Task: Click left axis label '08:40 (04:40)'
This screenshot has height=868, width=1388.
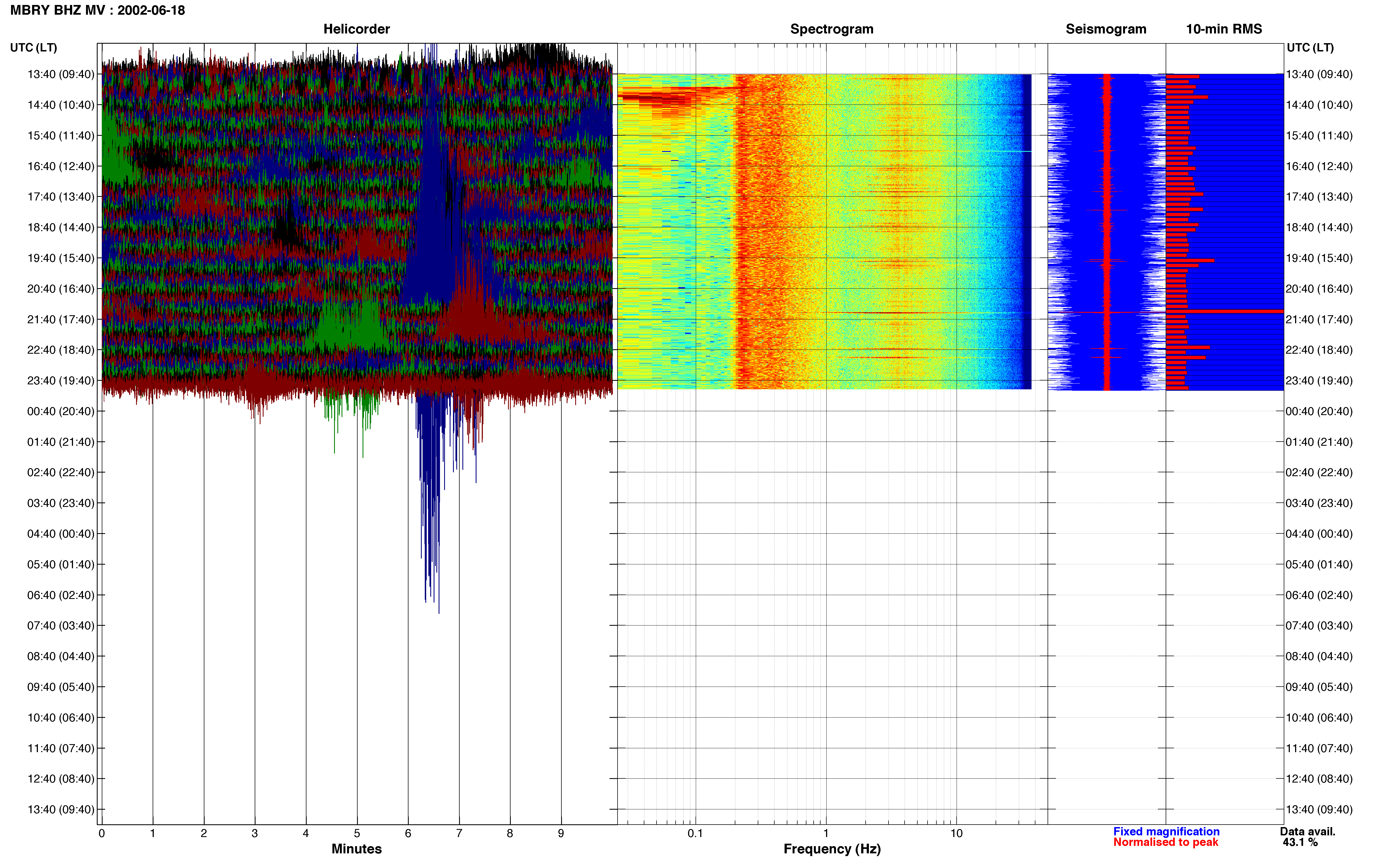Action: pyautogui.click(x=61, y=656)
